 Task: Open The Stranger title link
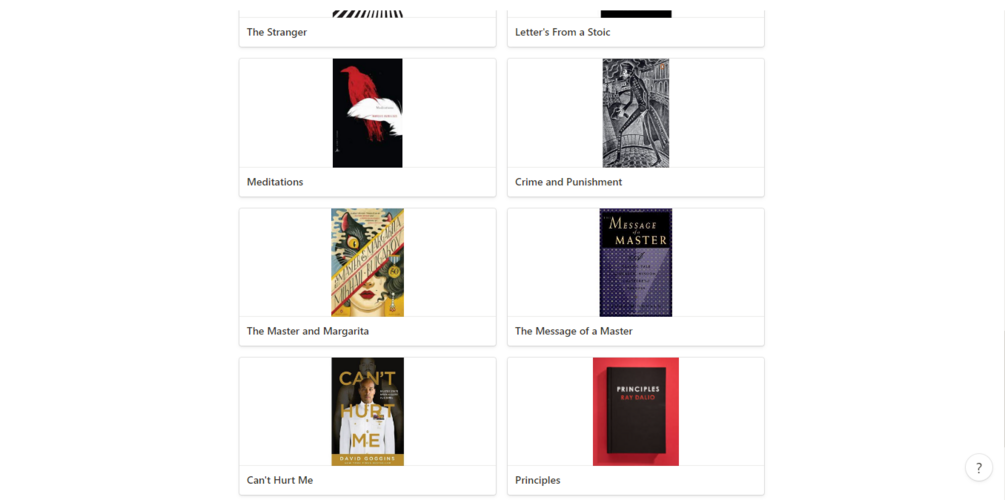277,32
